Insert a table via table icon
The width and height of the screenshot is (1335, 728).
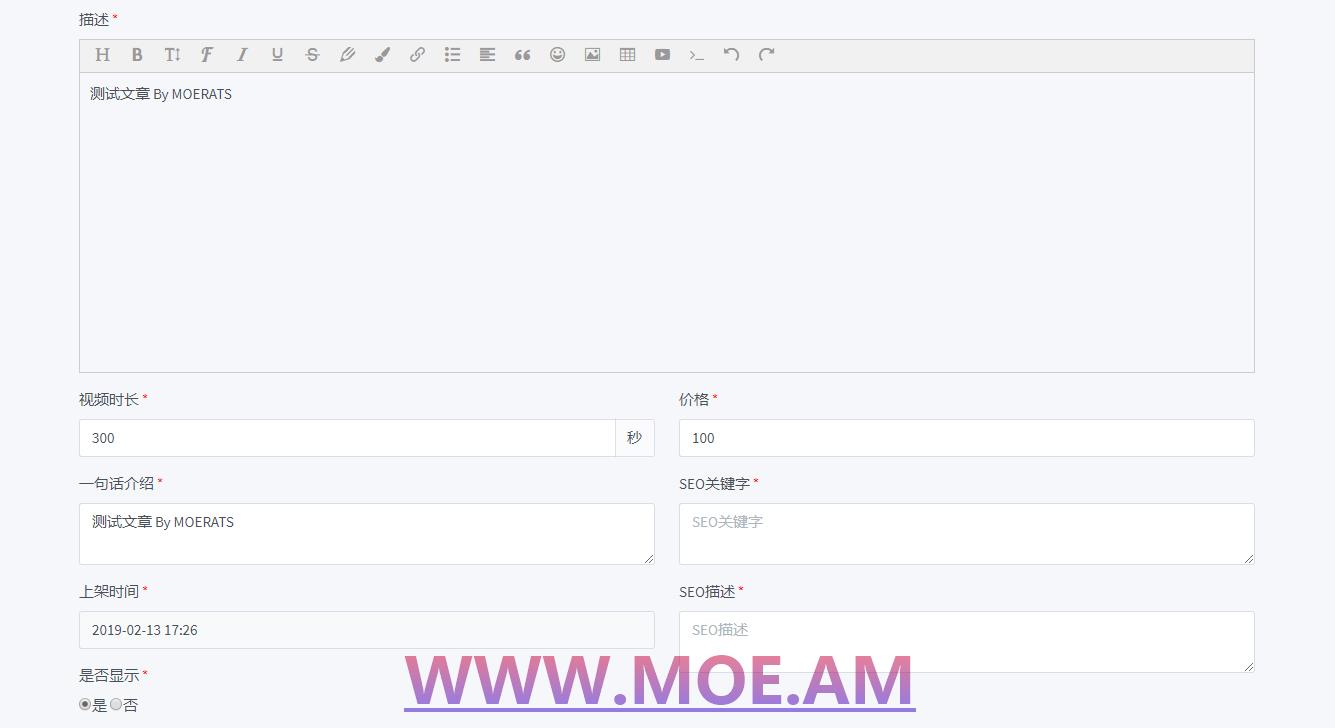[627, 55]
